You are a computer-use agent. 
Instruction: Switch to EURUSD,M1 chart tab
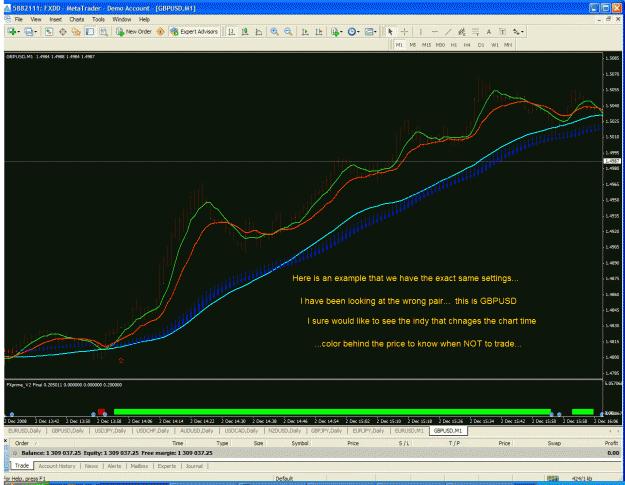click(x=409, y=431)
